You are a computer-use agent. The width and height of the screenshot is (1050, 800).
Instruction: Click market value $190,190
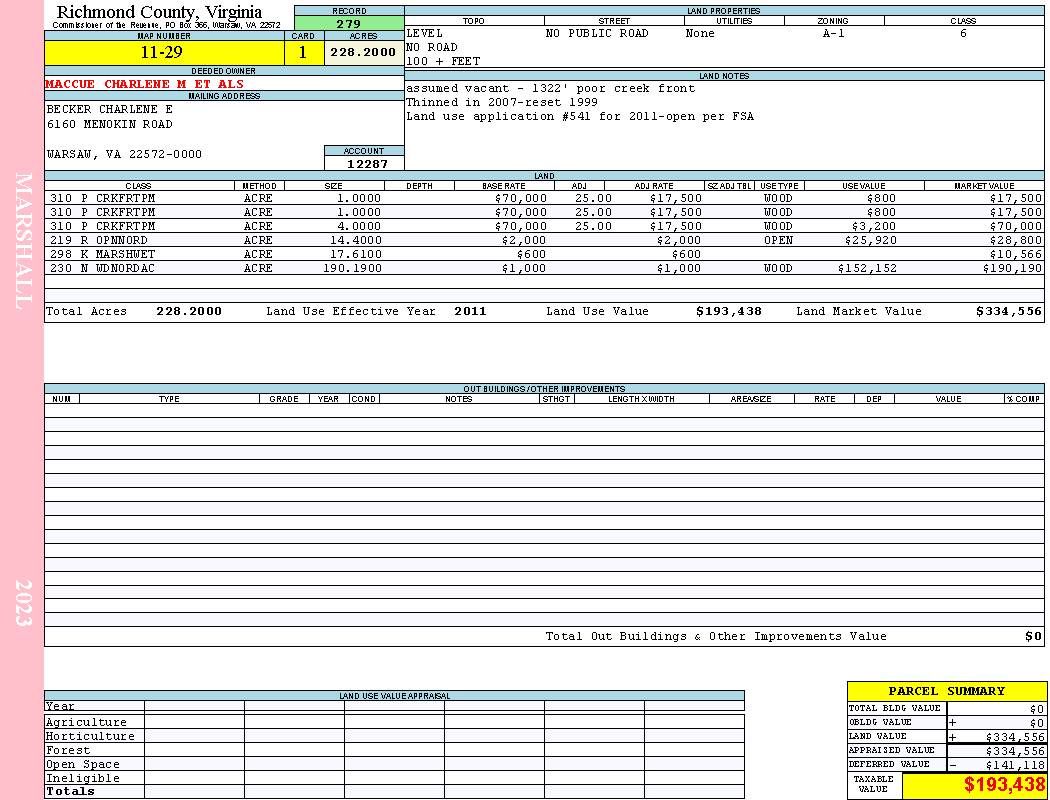coord(1012,268)
